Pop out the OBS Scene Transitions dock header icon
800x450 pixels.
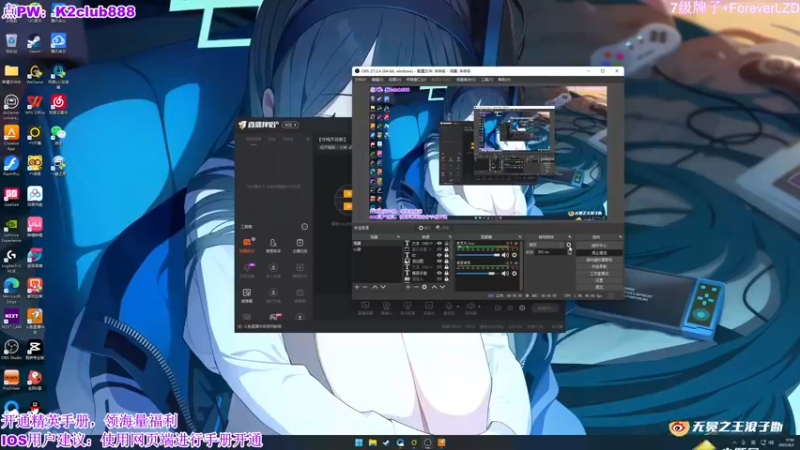(569, 237)
